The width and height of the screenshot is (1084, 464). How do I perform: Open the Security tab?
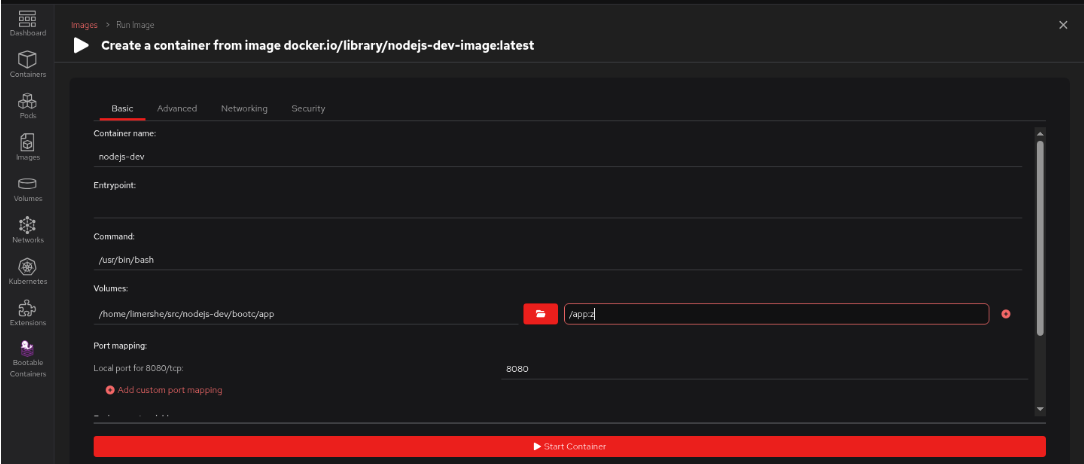click(x=308, y=108)
